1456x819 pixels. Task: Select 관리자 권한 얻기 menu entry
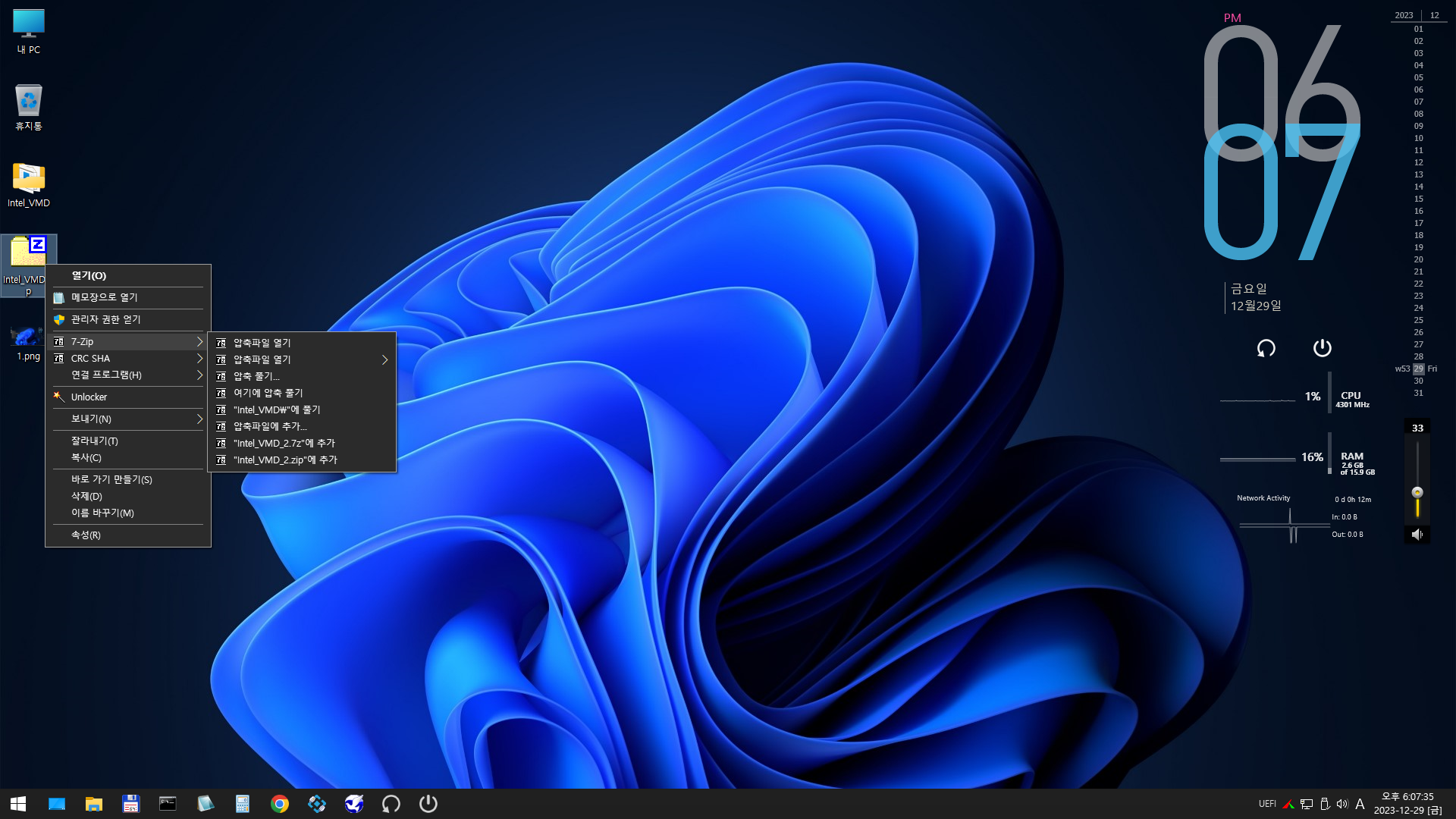coord(128,319)
